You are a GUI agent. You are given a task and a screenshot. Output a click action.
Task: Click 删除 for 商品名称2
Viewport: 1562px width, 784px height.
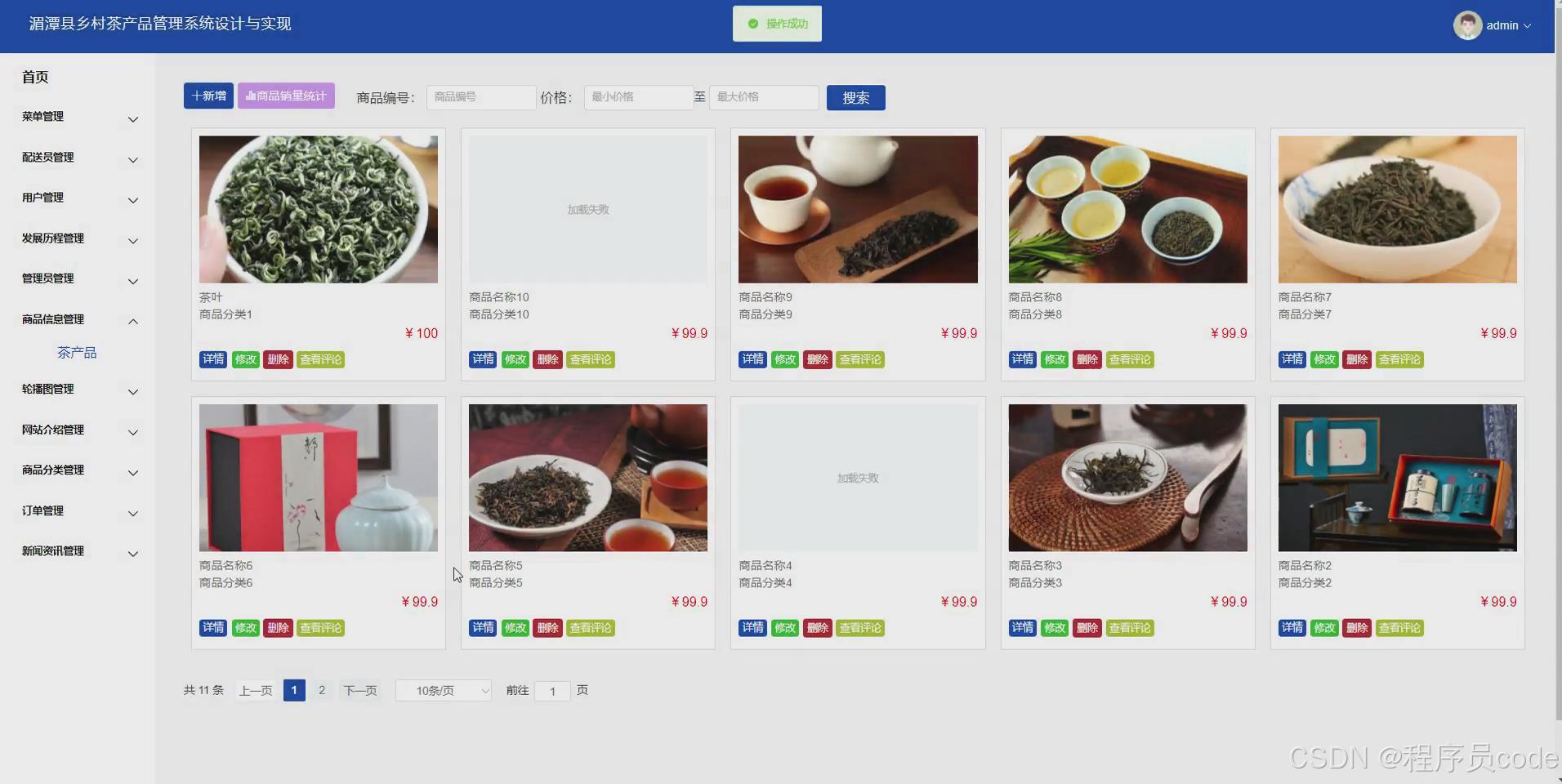click(x=1357, y=628)
